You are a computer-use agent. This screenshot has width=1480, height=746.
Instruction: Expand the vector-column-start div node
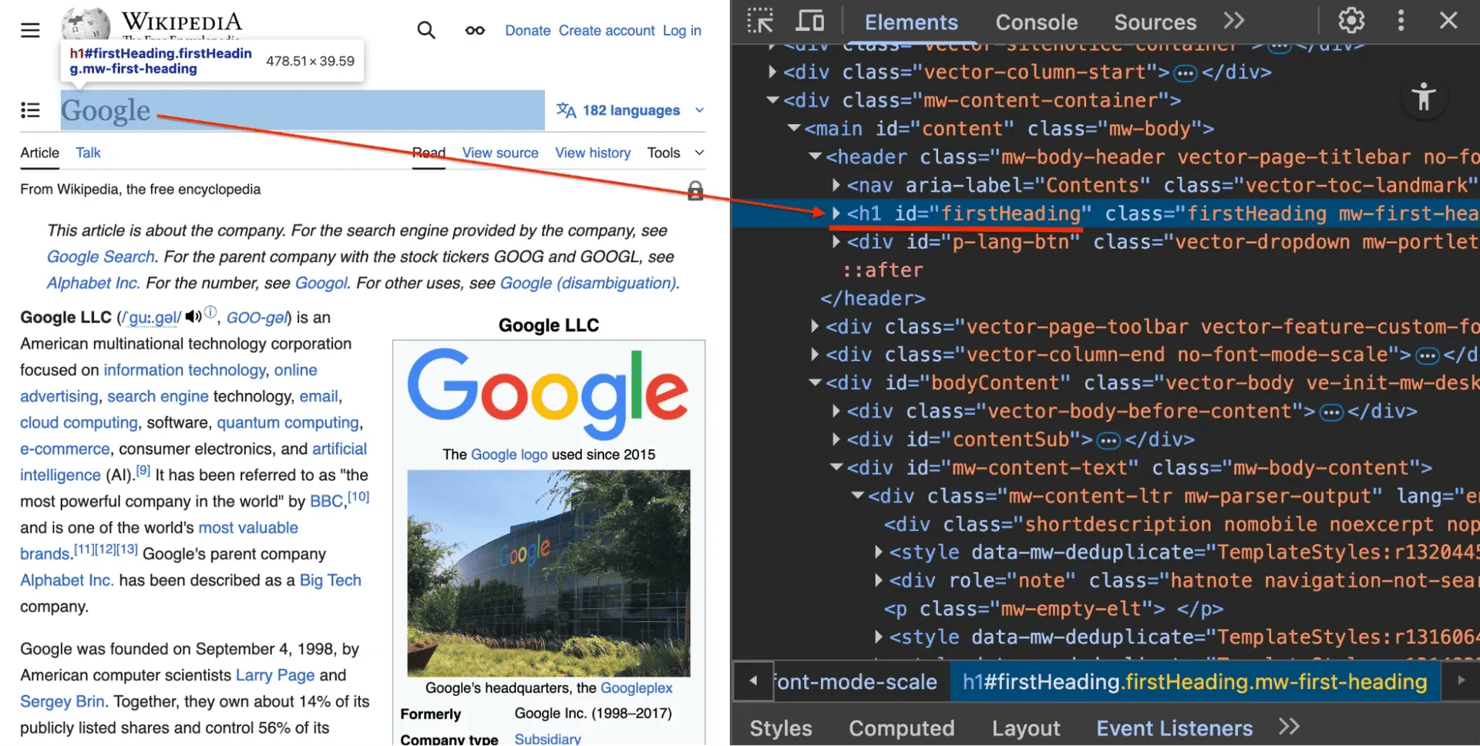pyautogui.click(x=772, y=72)
